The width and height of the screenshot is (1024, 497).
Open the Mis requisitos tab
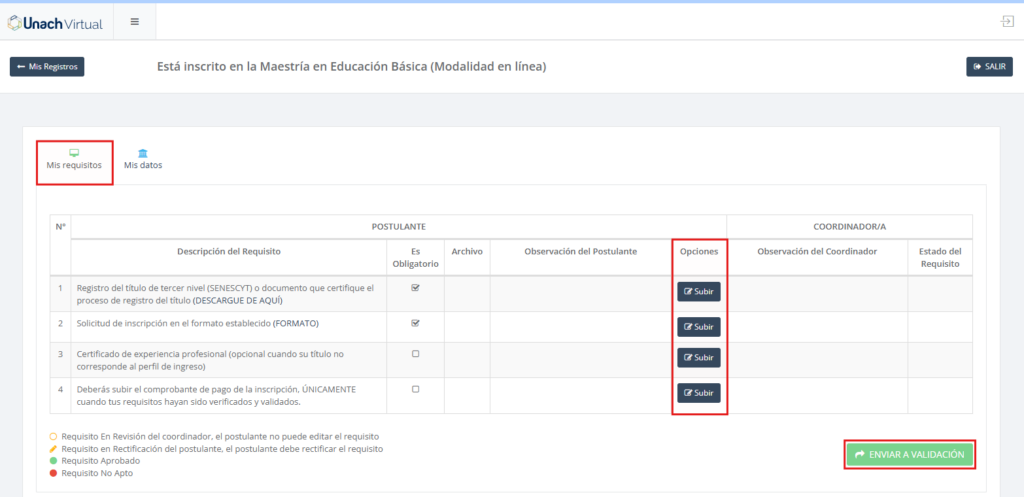click(x=74, y=165)
